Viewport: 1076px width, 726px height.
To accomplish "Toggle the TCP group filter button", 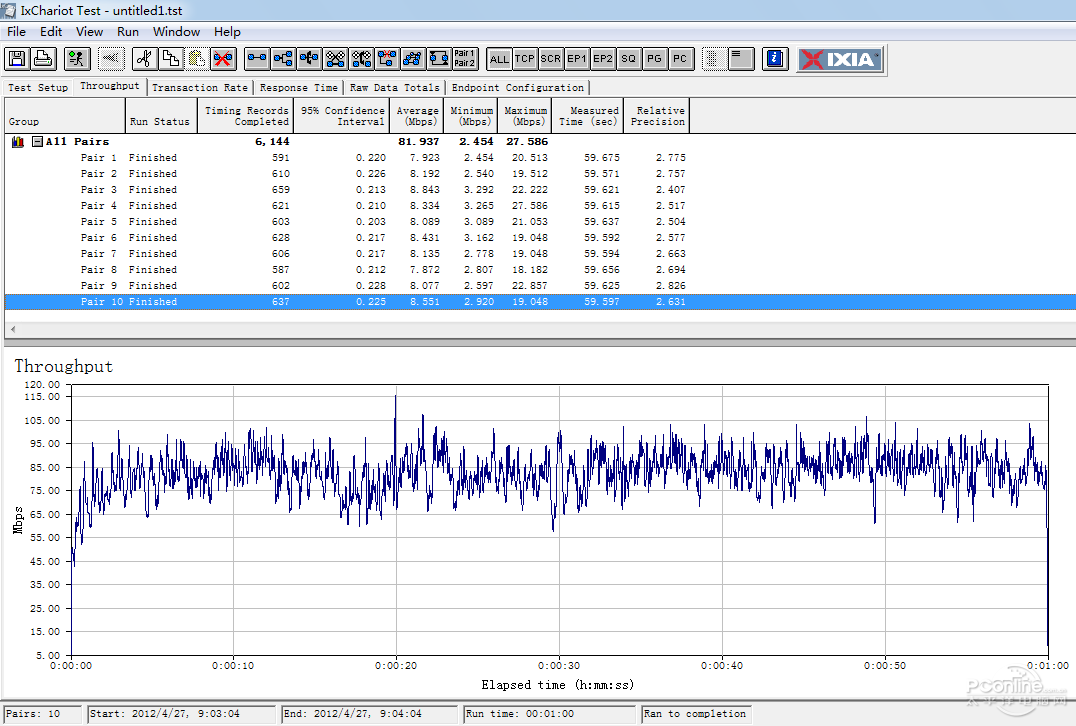I will 525,59.
